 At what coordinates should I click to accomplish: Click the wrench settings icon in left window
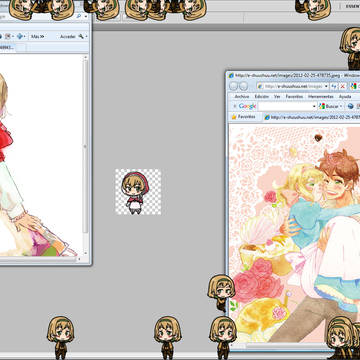81,36
